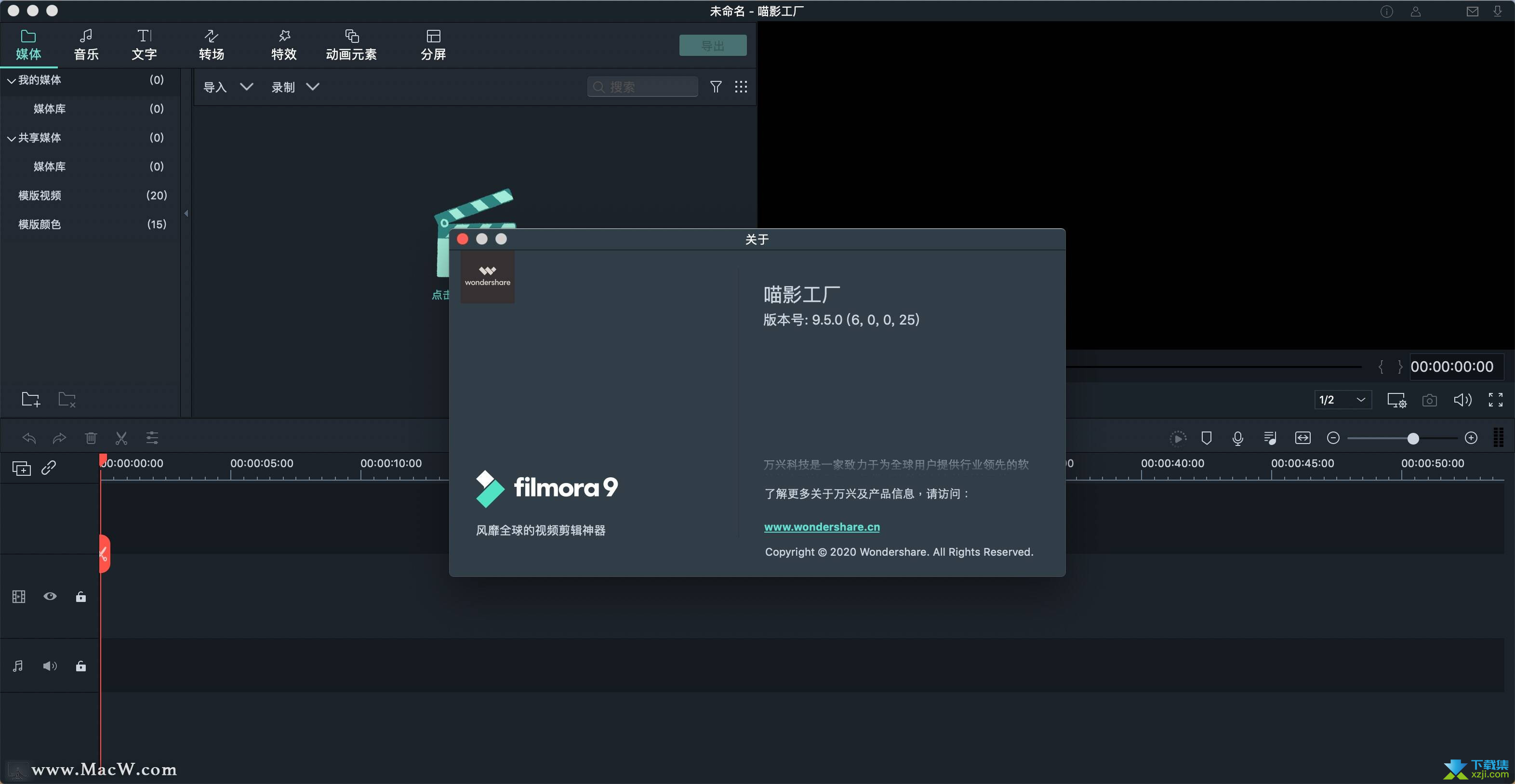The image size is (1515, 784).
Task: Click the video track filmstrip icon
Action: (x=19, y=597)
